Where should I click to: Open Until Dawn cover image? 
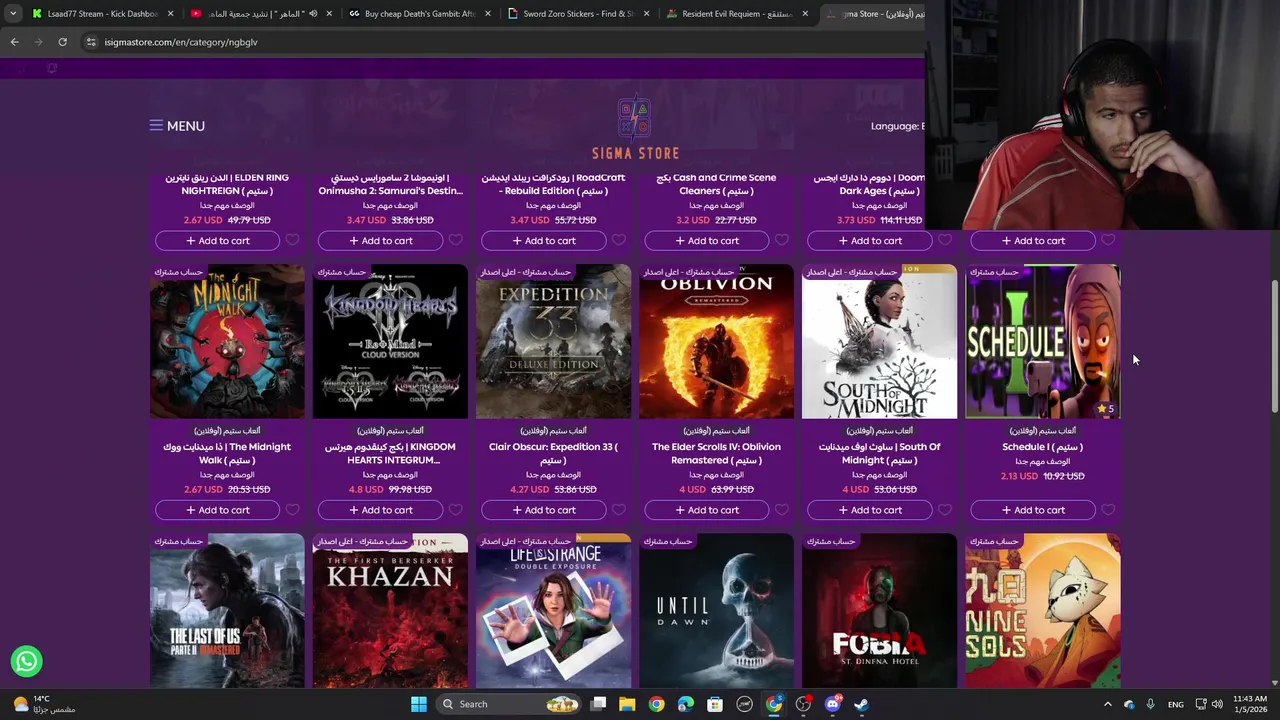point(716,610)
